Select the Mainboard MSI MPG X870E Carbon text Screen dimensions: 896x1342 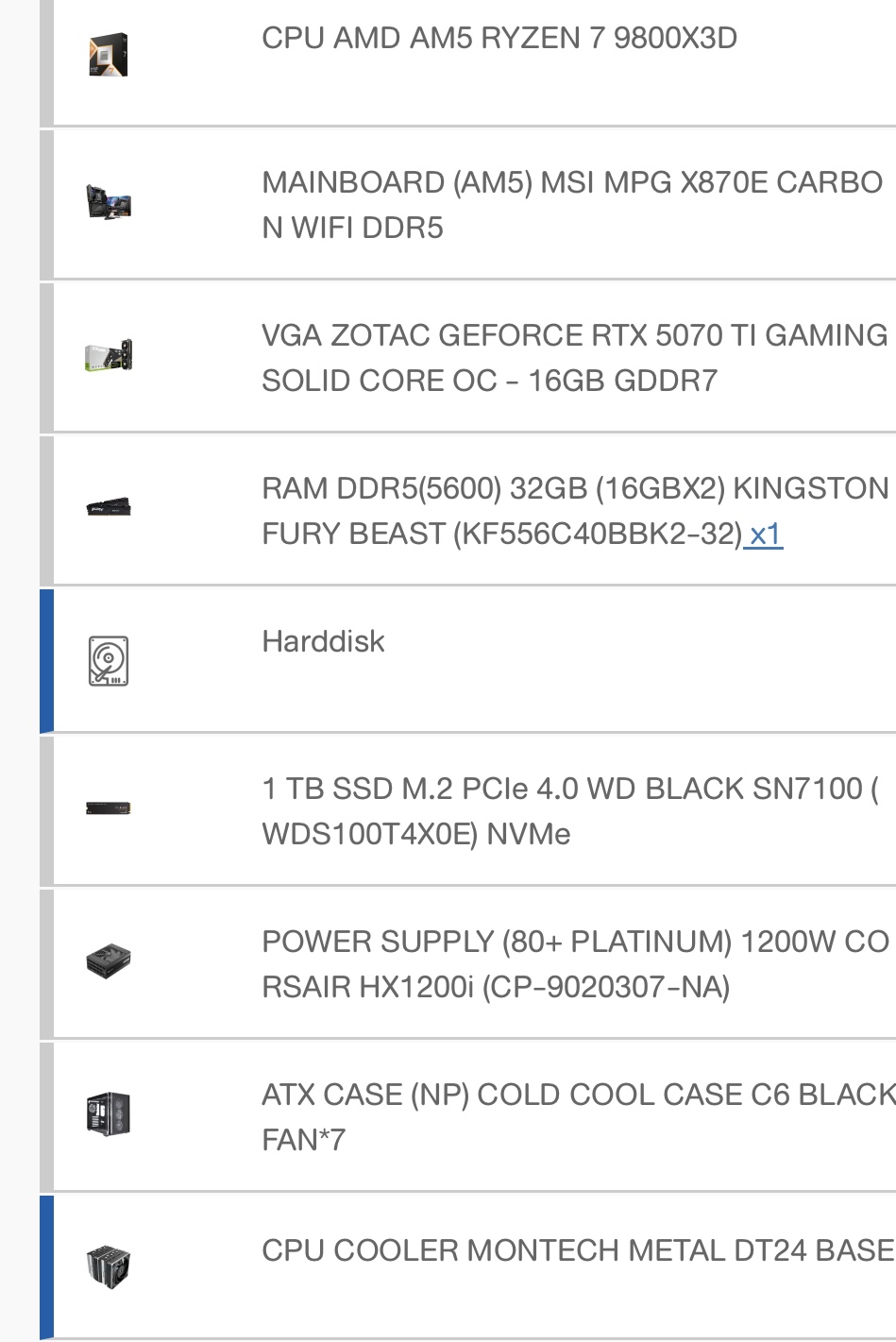tap(572, 205)
